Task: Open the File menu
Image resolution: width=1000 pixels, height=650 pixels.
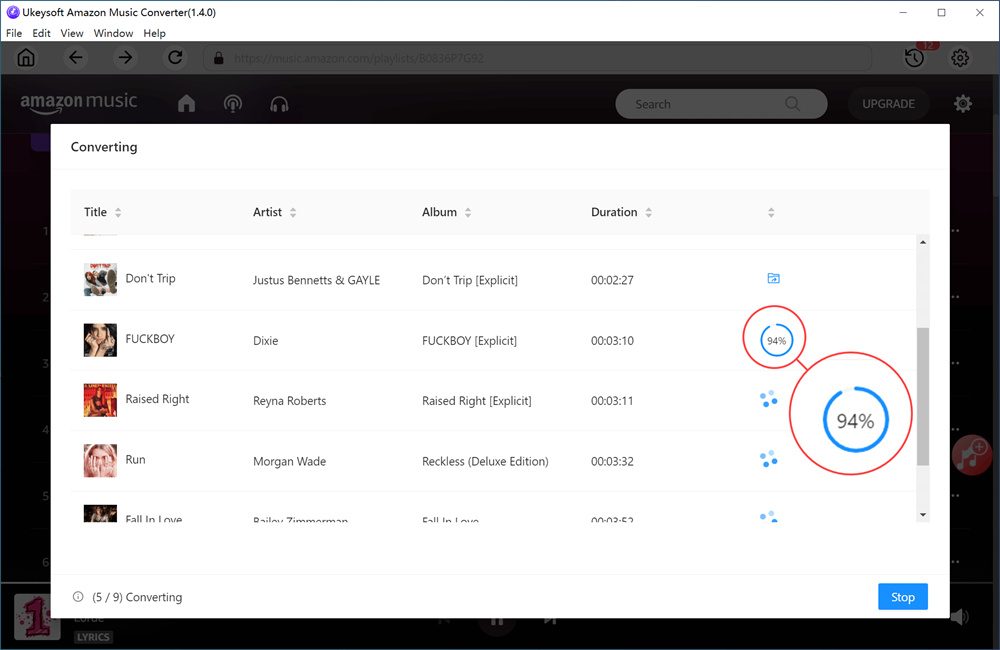Action: coord(14,33)
